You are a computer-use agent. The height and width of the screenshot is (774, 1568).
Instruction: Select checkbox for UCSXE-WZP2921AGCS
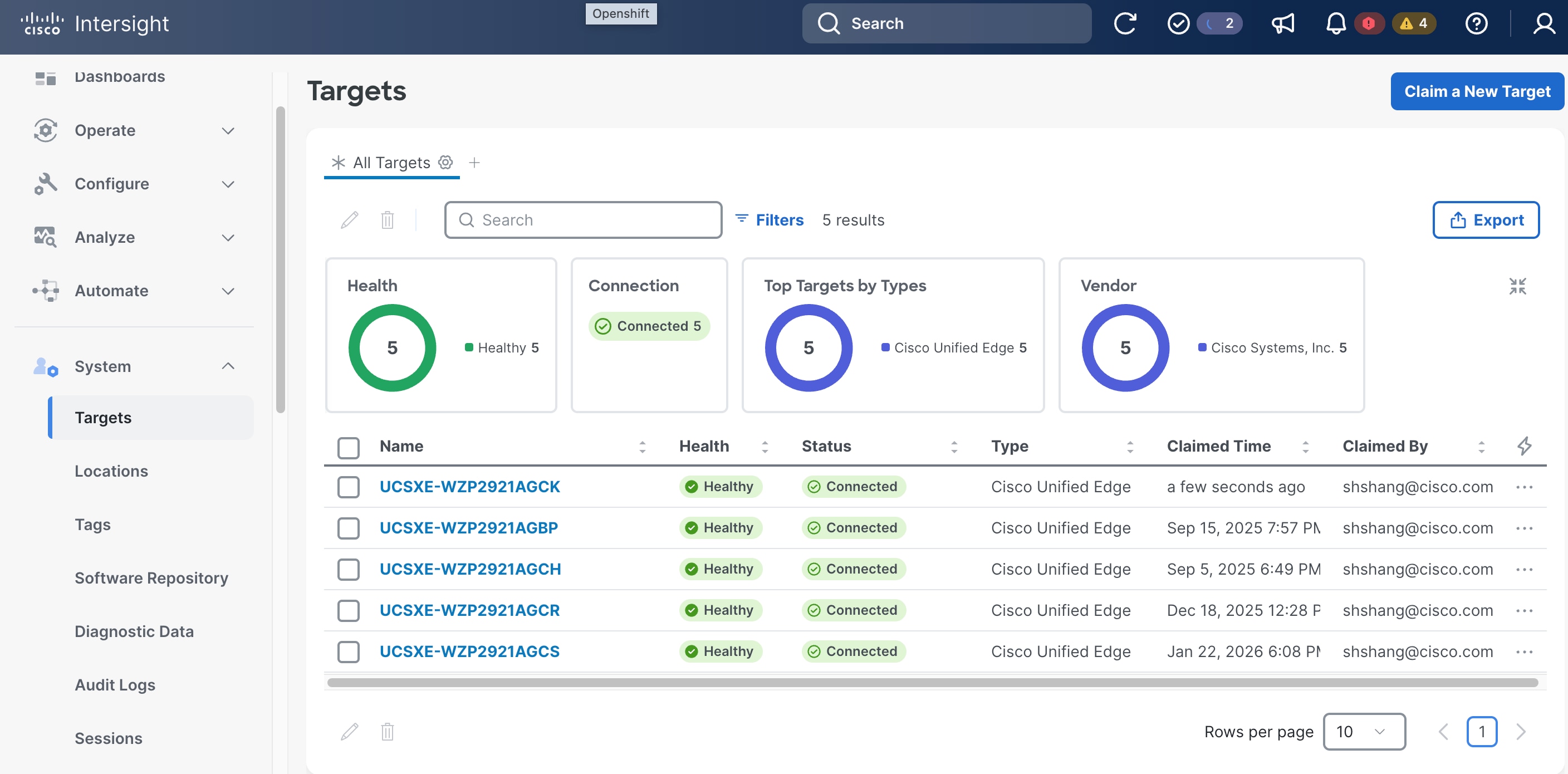coord(348,651)
